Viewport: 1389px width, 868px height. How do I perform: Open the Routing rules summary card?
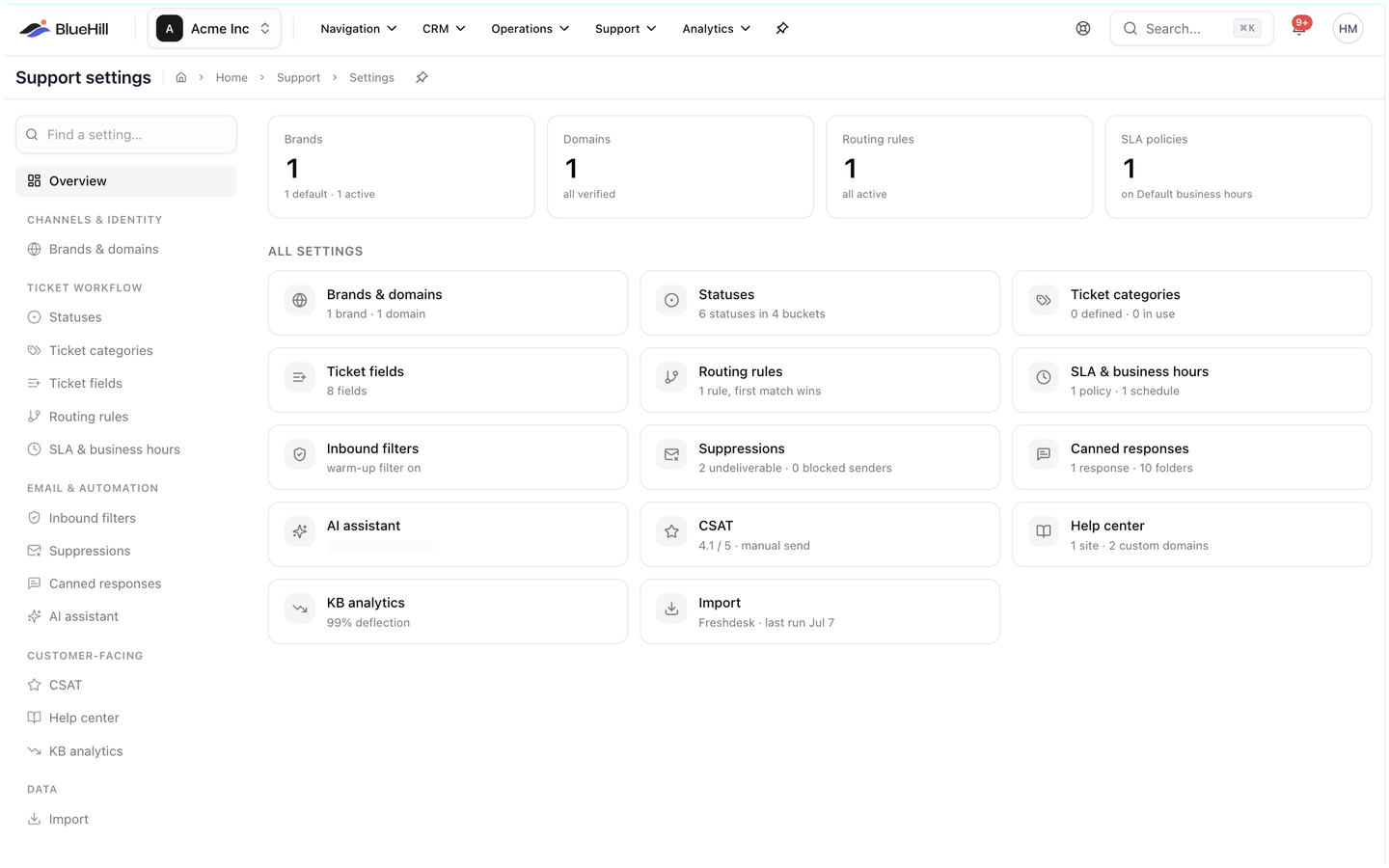(960, 167)
